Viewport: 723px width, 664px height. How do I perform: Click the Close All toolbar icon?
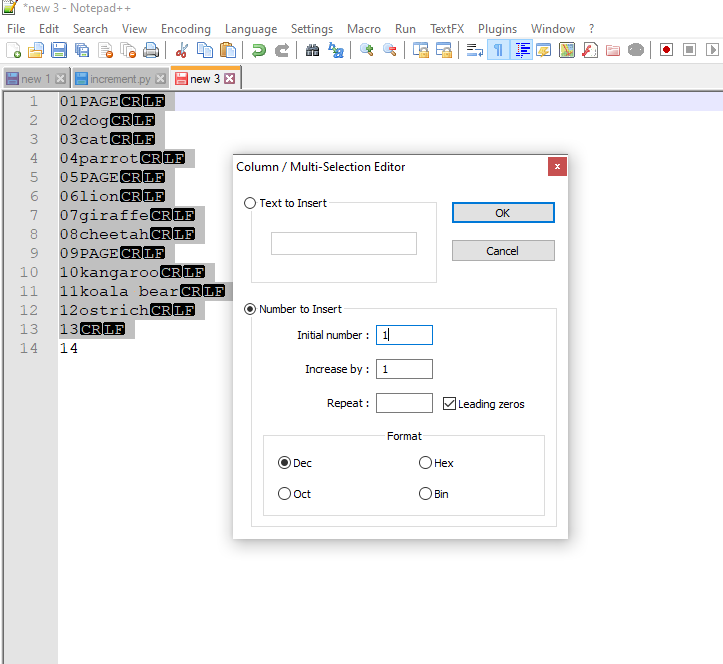(x=128, y=50)
